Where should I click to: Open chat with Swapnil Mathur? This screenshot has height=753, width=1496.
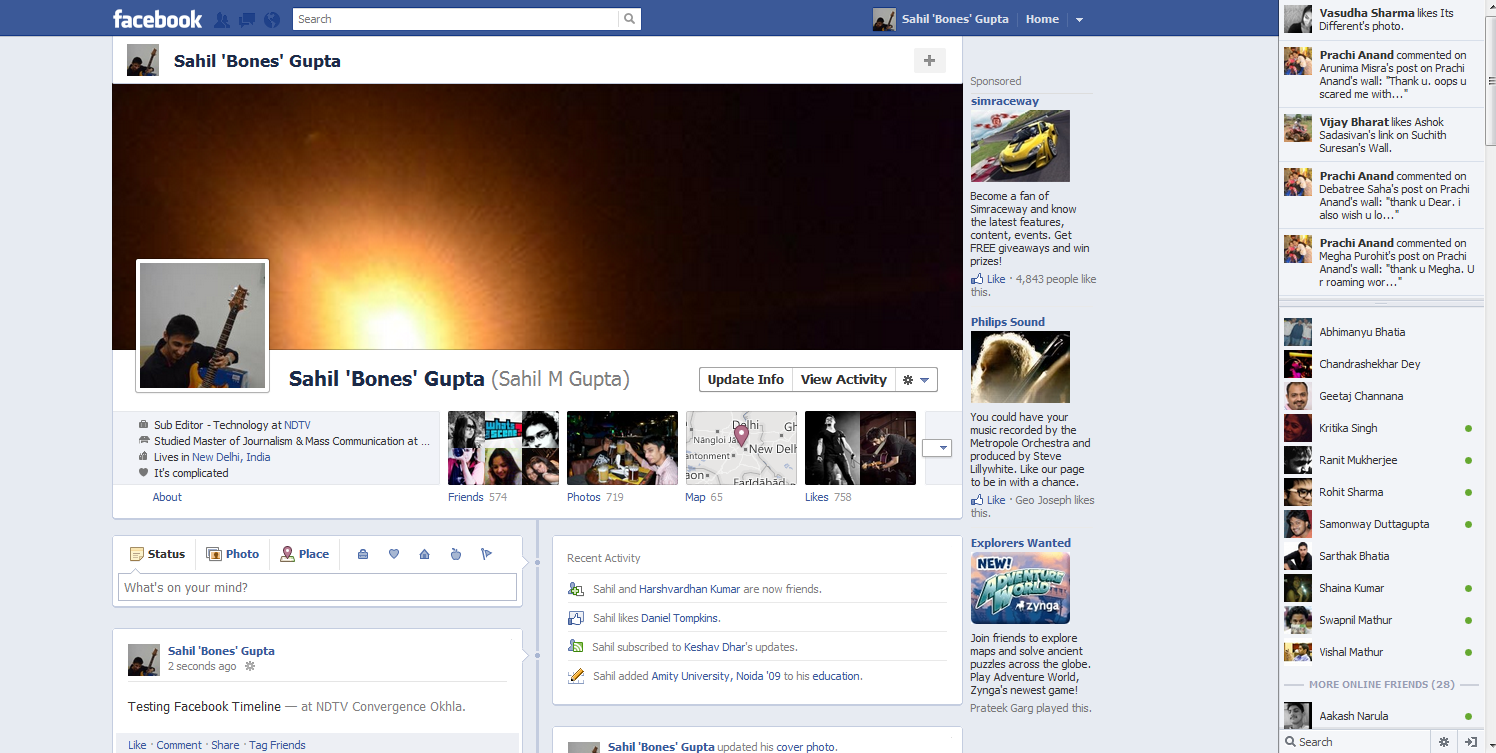[x=1380, y=620]
